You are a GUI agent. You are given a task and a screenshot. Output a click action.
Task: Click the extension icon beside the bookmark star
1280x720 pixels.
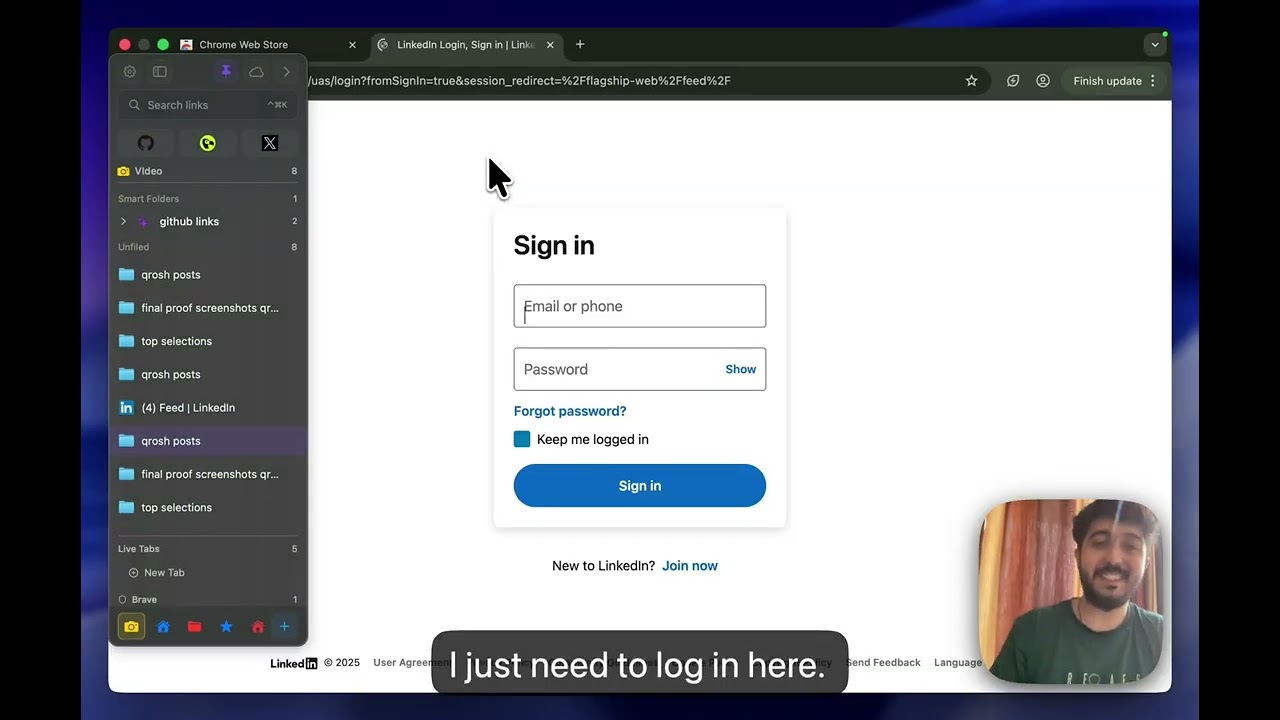pos(1013,81)
